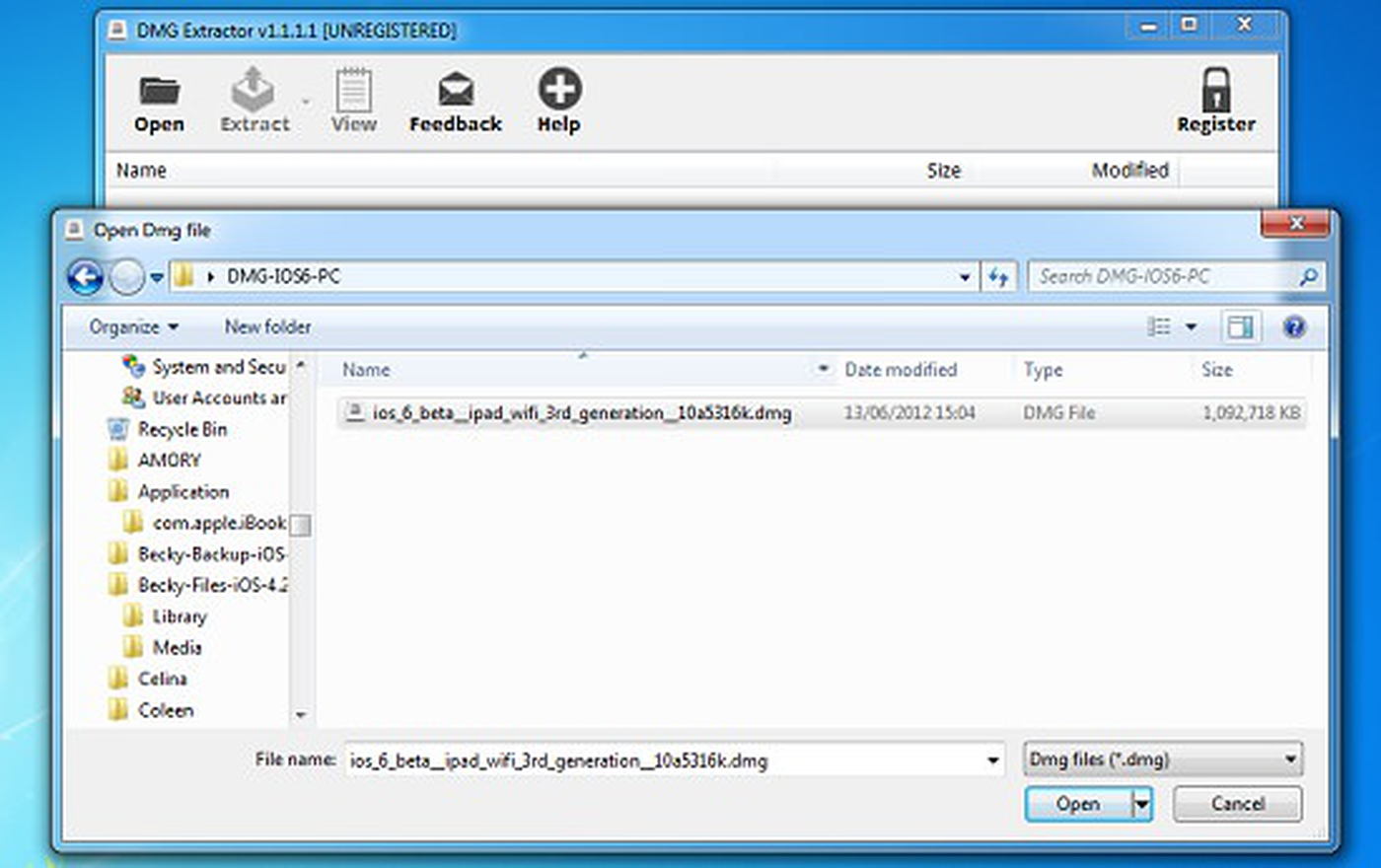
Task: Toggle the preview pane icon
Action: [1240, 326]
